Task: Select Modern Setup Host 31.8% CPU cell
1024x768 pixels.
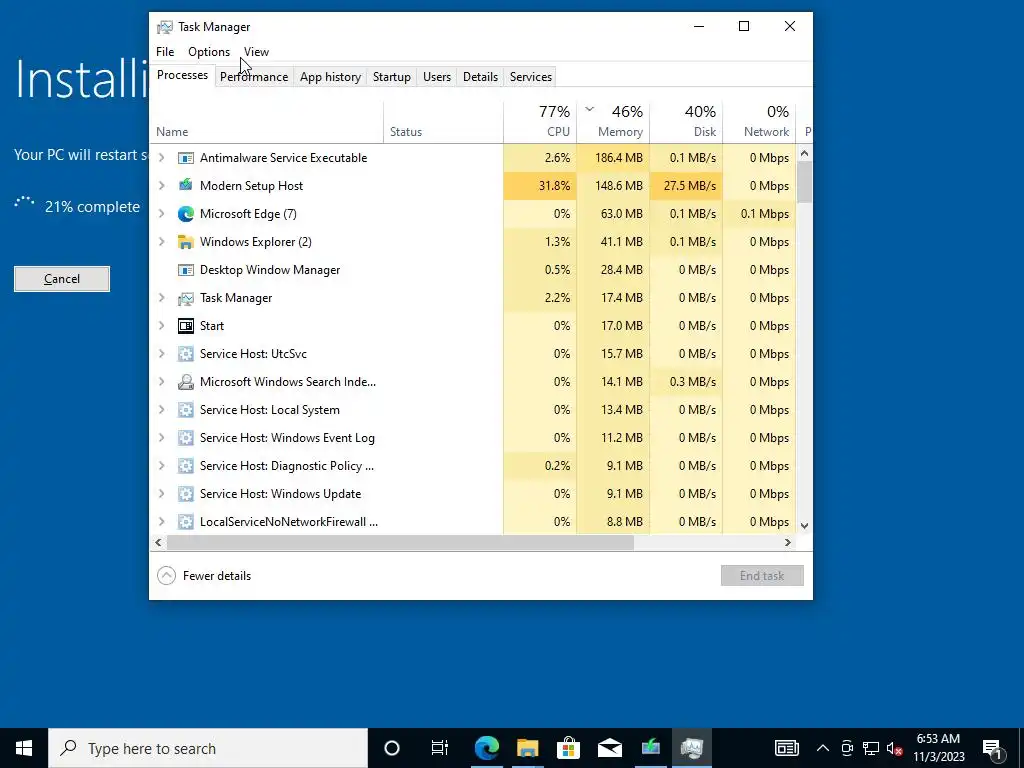Action: click(540, 185)
